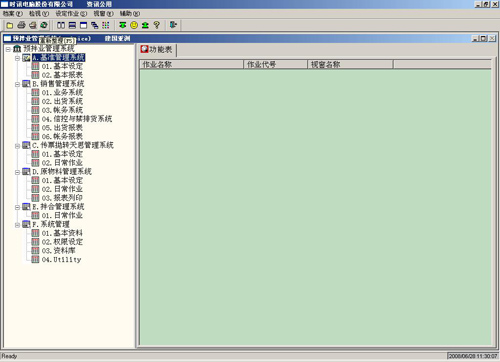Select 03. 帐务系统 tree item
Viewport: 500px width, 362px height.
pos(62,110)
